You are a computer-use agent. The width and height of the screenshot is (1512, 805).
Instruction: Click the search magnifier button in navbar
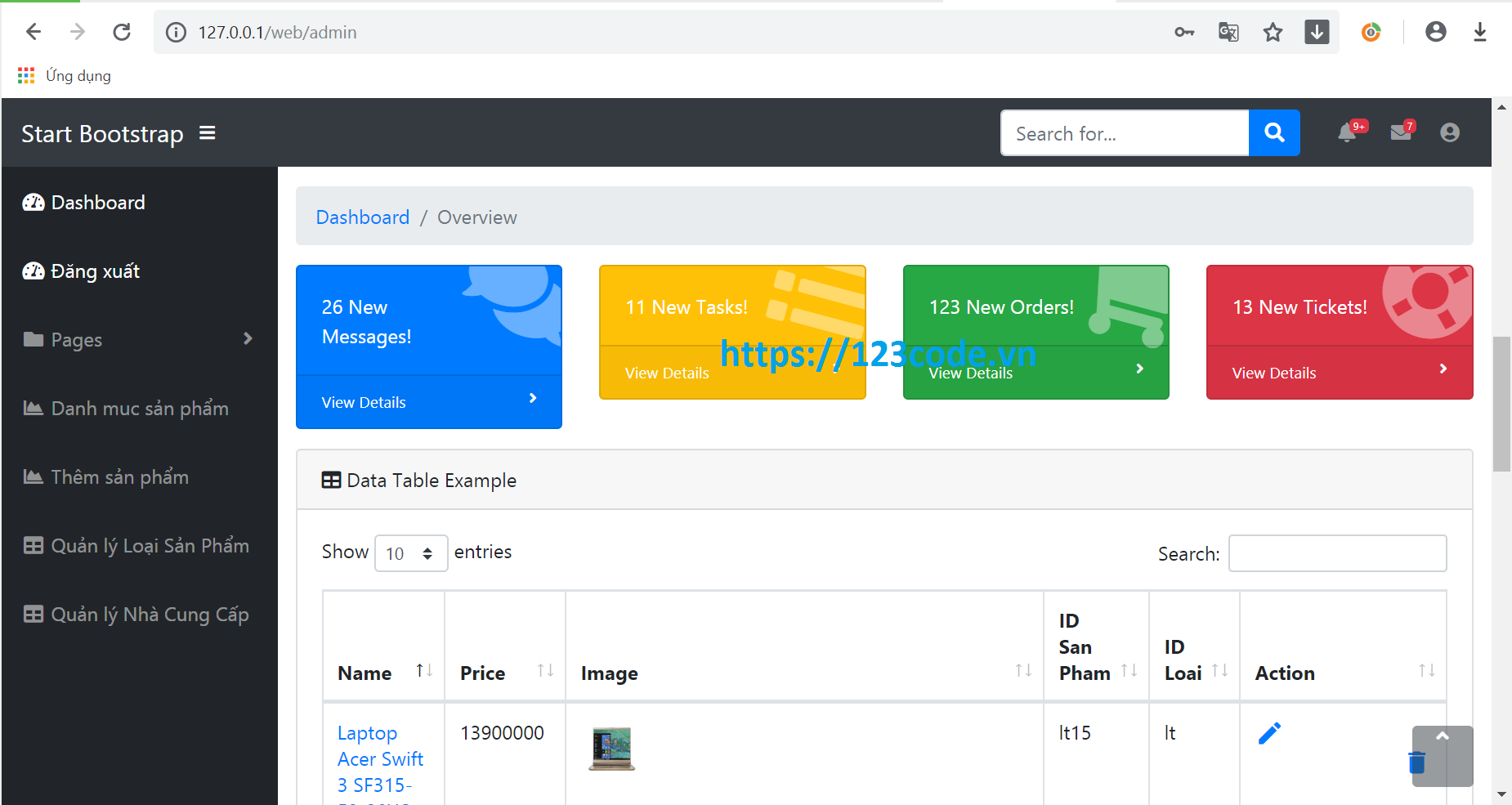coord(1274,132)
